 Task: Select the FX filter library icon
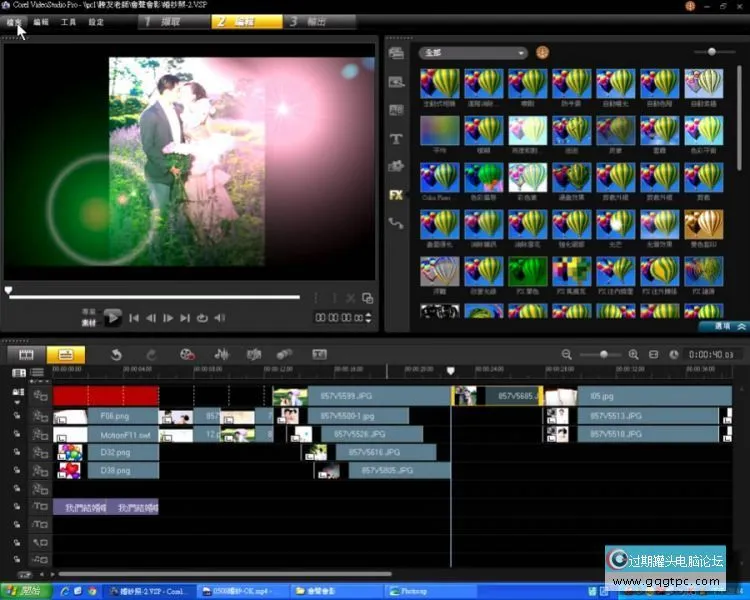point(396,195)
